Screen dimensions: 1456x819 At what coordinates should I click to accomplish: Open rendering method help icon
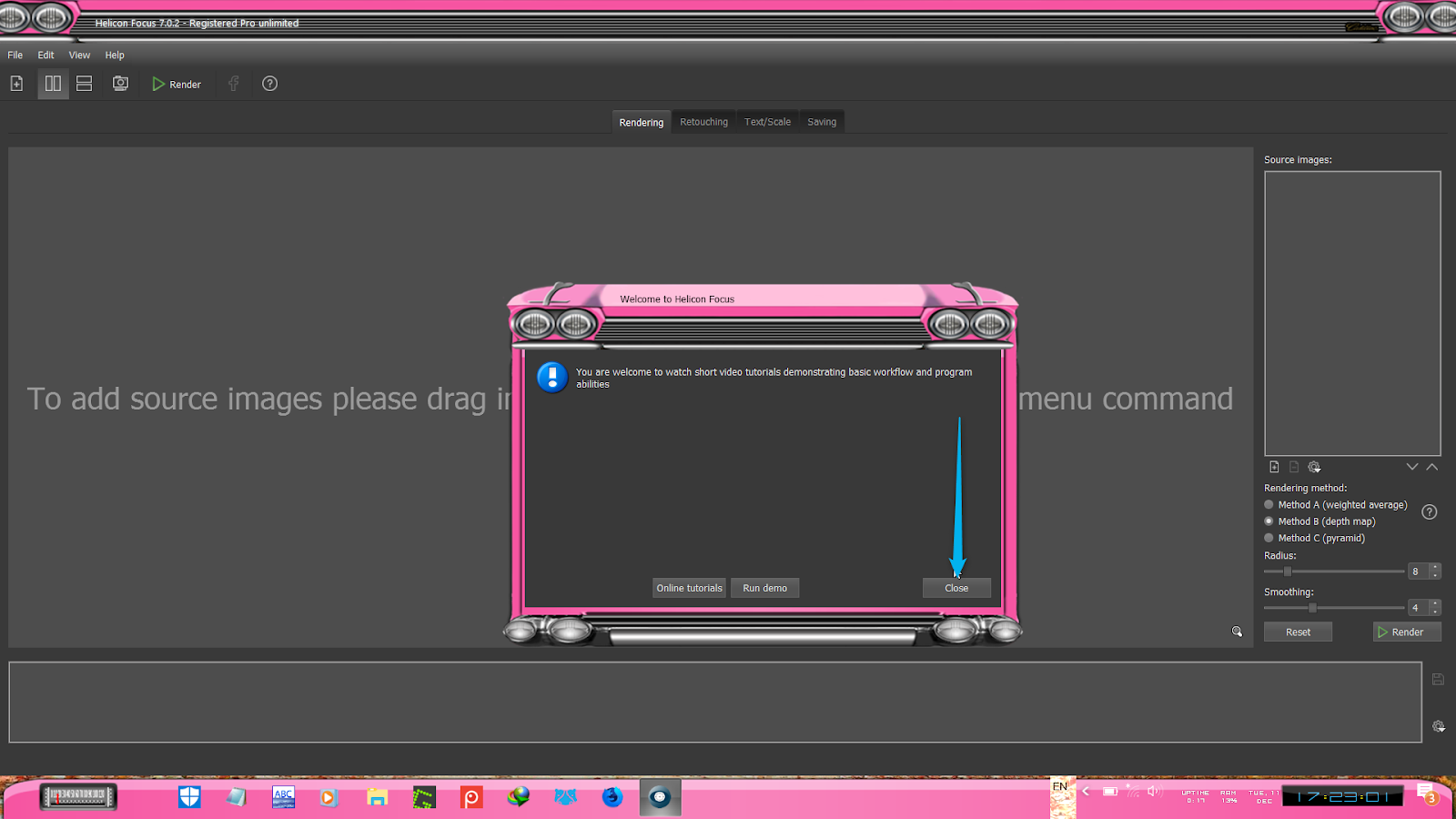tap(1430, 512)
